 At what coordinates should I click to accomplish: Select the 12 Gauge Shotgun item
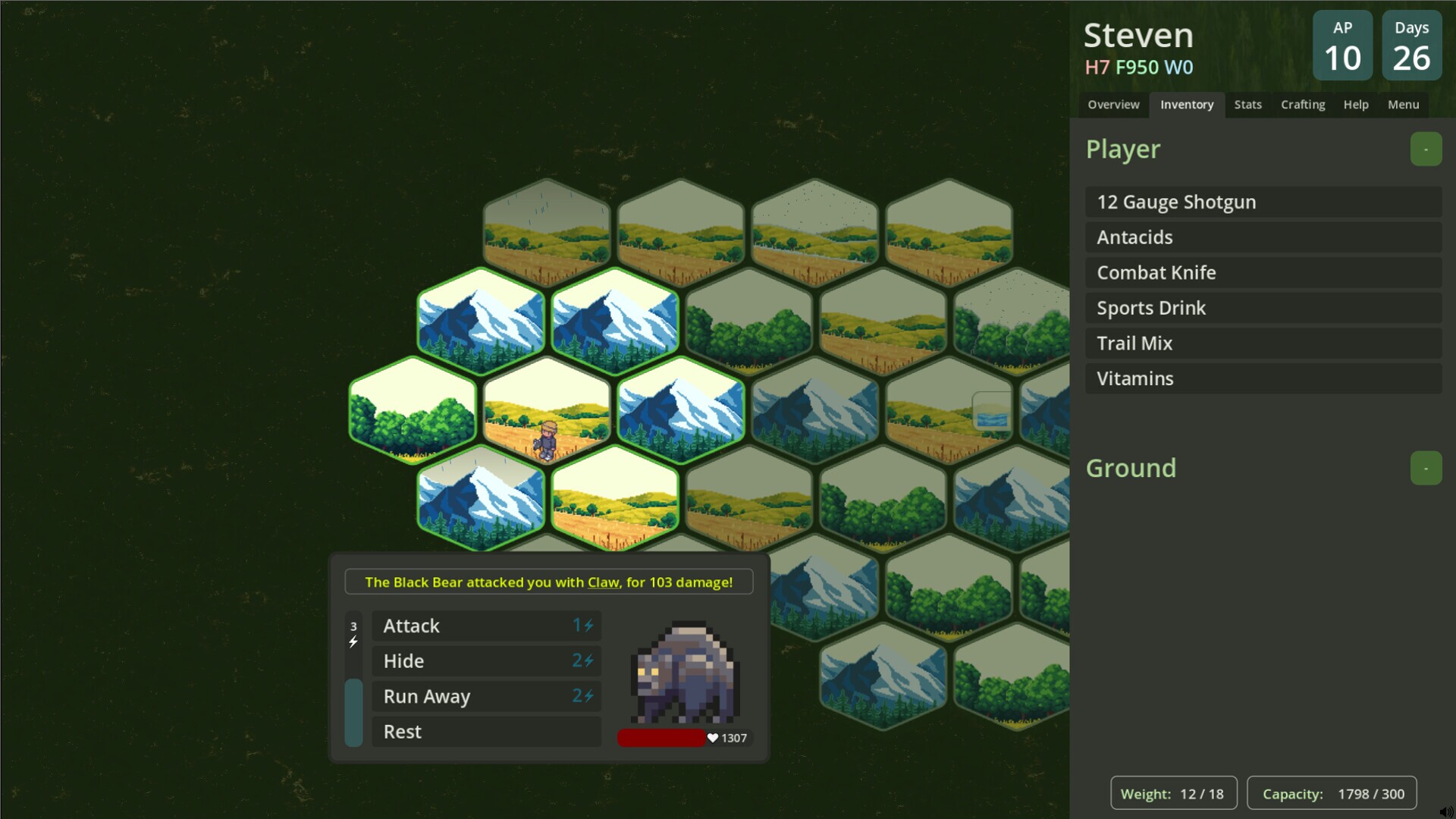pyautogui.click(x=1263, y=202)
